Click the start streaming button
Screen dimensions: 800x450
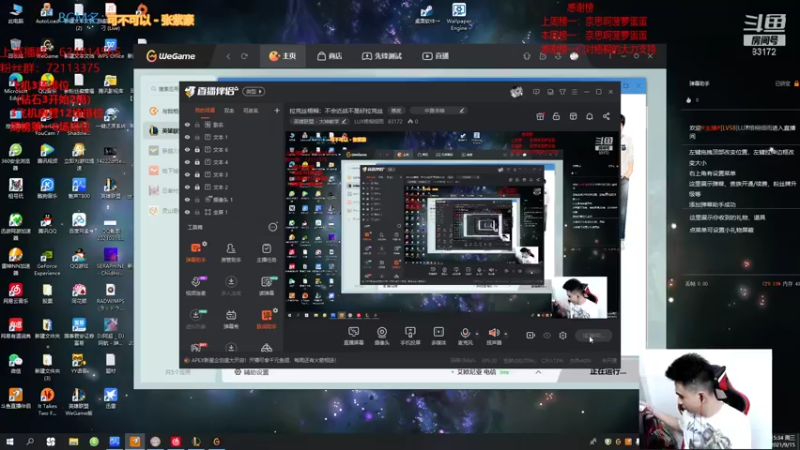point(593,335)
